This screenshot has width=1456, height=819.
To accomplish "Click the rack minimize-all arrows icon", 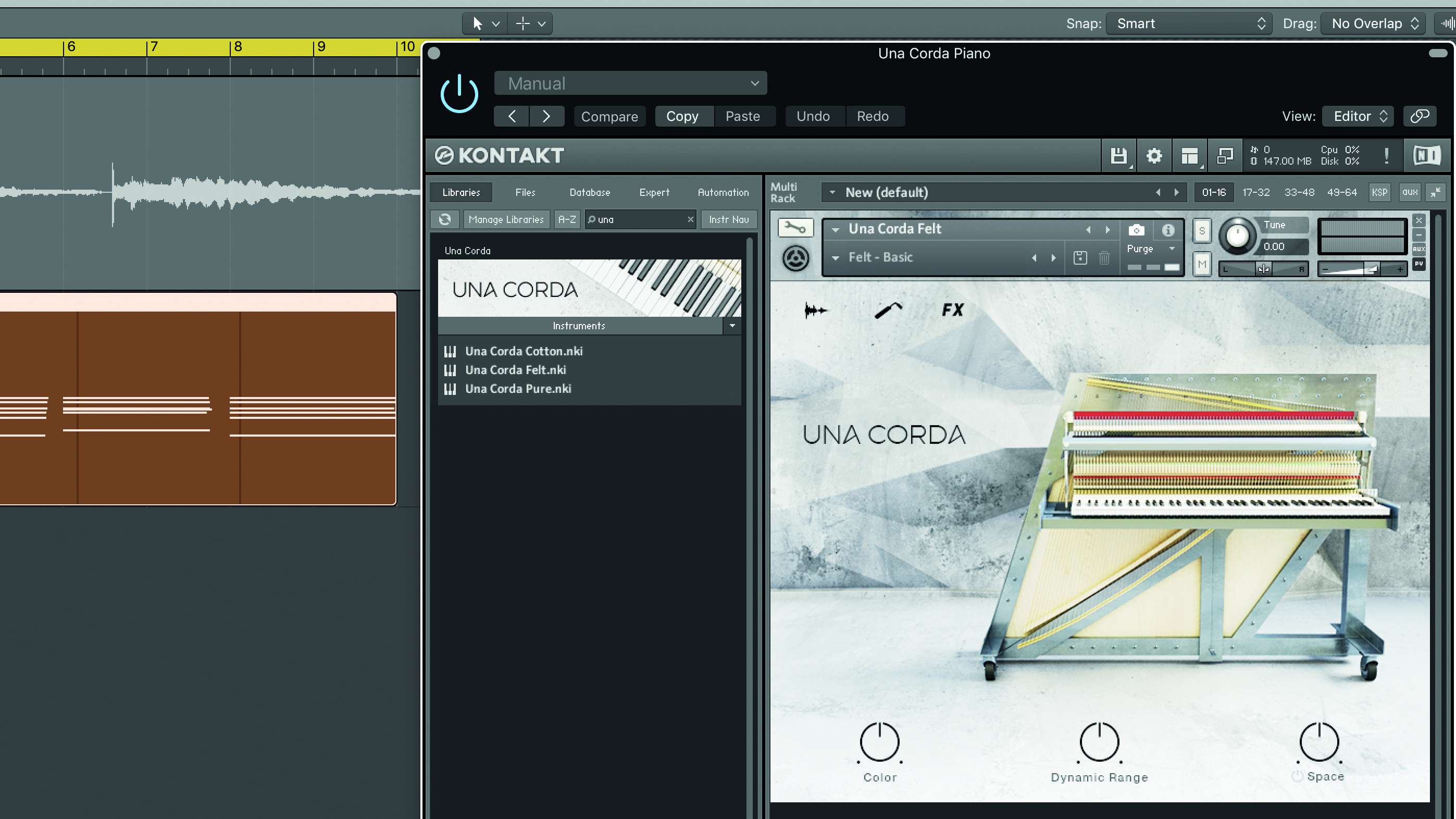I will tap(1436, 192).
